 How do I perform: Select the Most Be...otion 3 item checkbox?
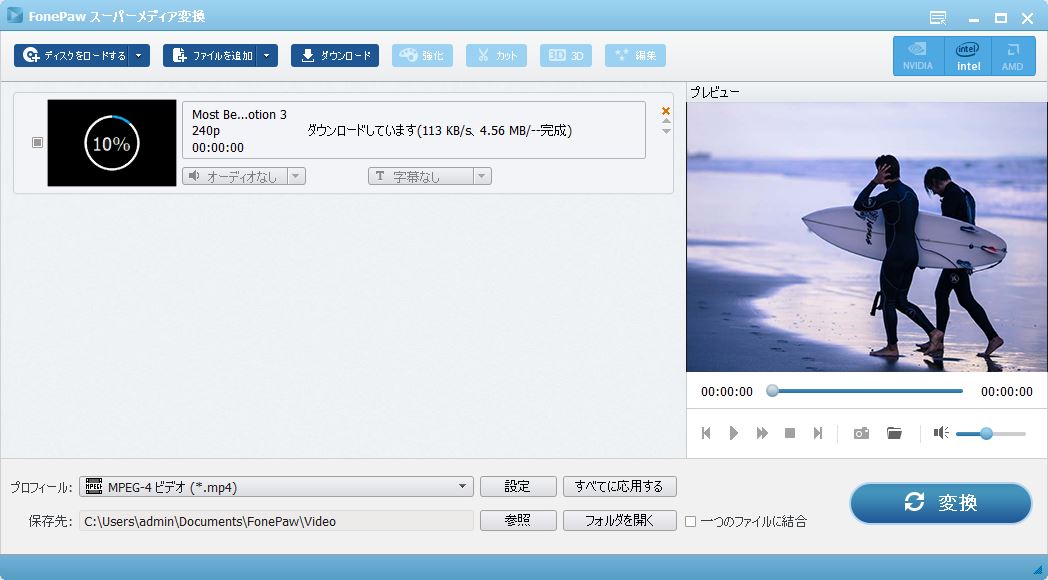(38, 143)
